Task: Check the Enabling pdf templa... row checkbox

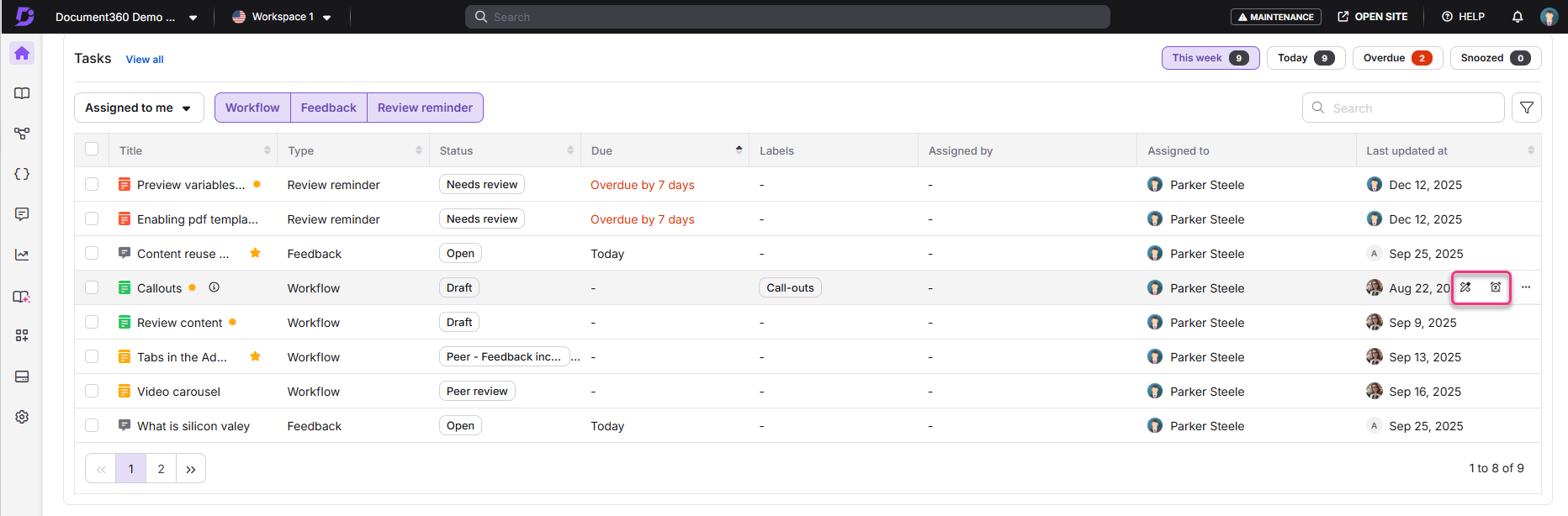Action: tap(92, 219)
